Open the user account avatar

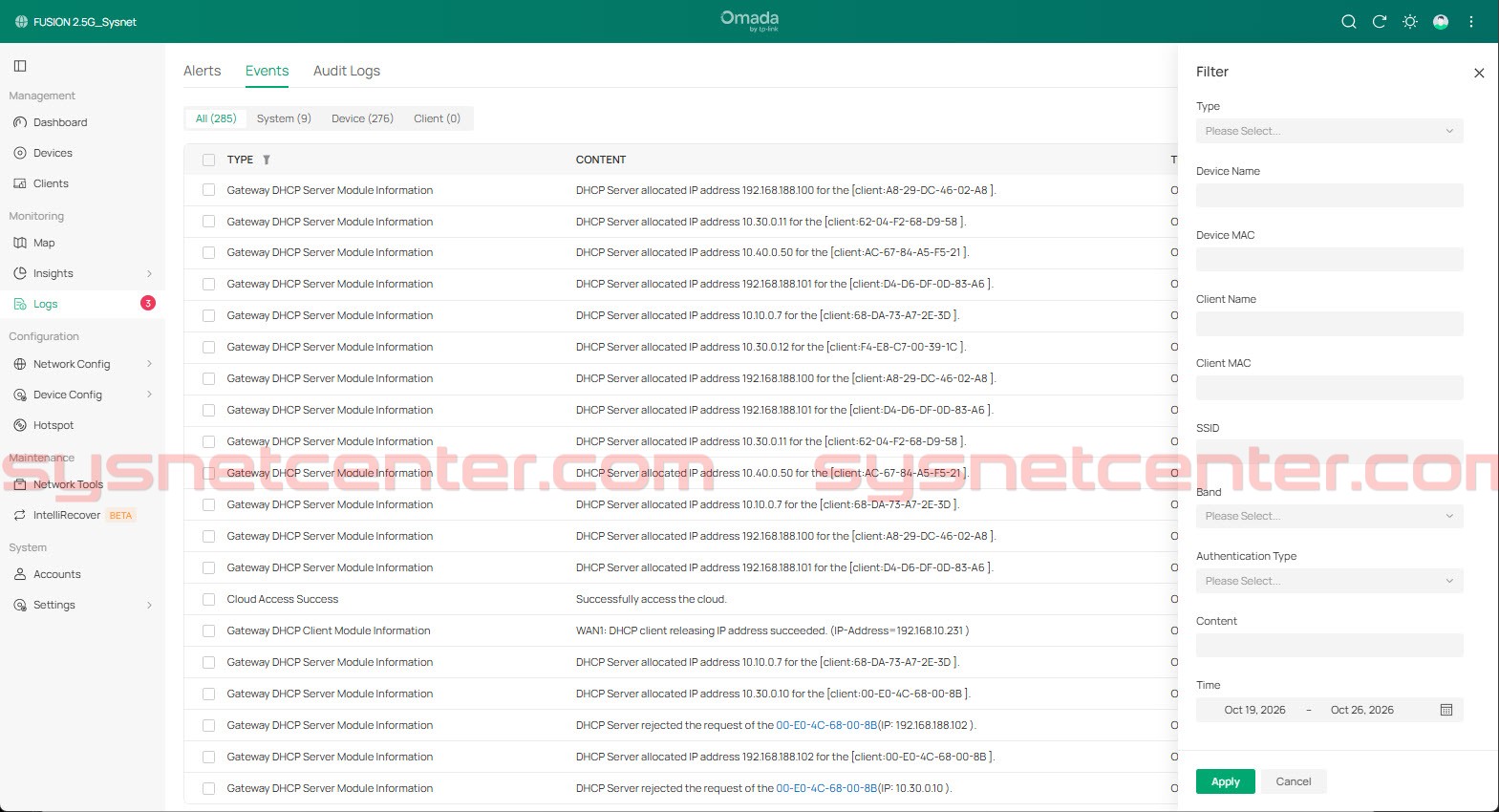tap(1441, 22)
